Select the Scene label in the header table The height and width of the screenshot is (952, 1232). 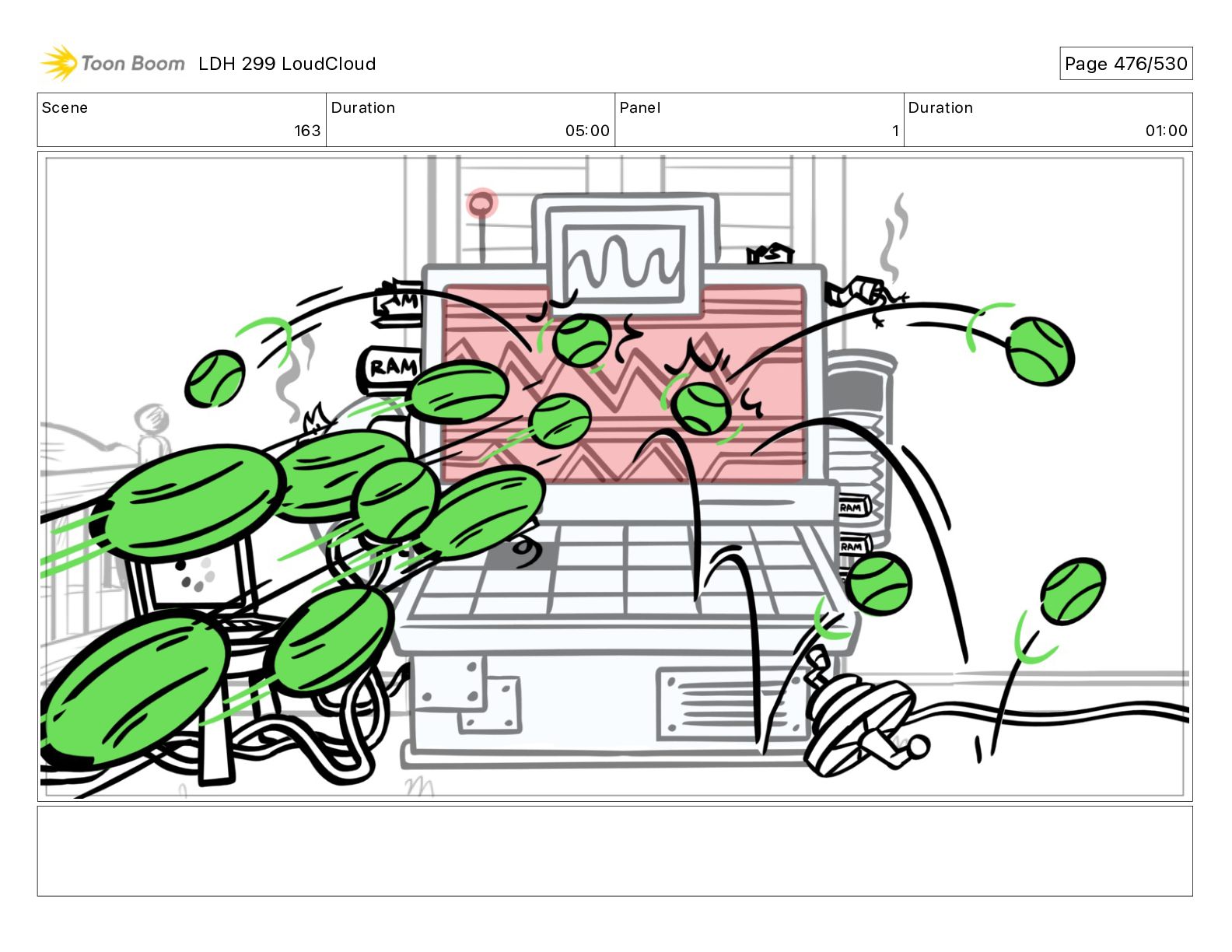click(x=65, y=107)
